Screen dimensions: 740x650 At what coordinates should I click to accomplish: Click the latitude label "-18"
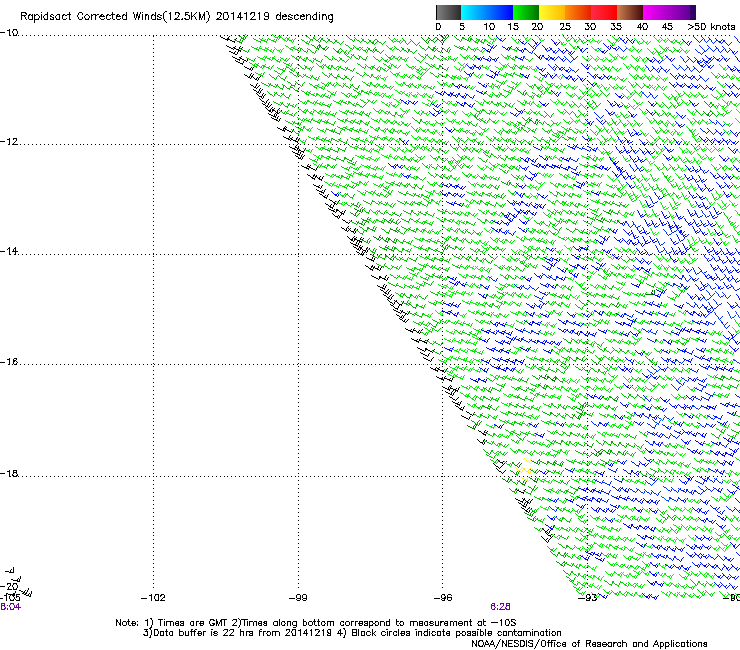(x=9, y=473)
